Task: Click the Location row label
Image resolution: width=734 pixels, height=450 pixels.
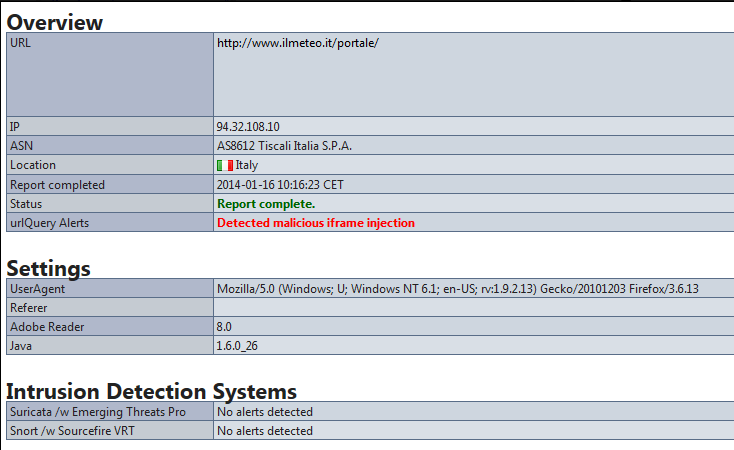Action: 33,165
